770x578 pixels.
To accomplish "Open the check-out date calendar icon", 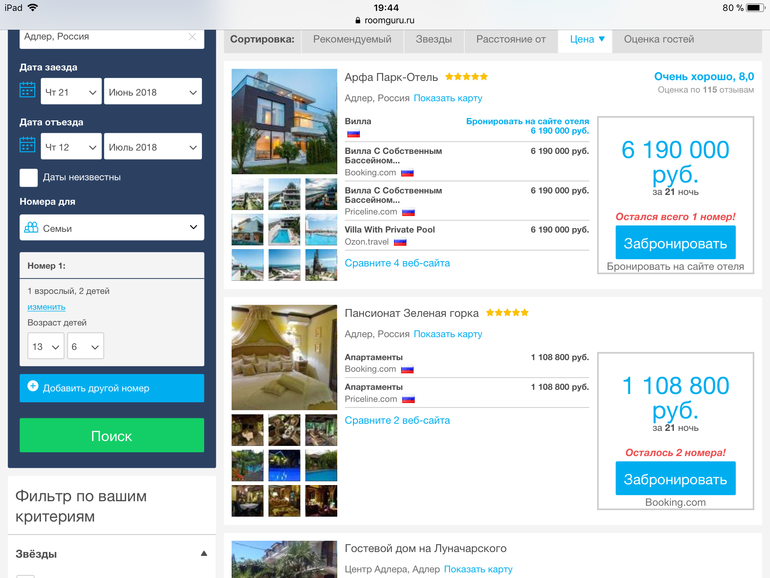I will (x=28, y=146).
